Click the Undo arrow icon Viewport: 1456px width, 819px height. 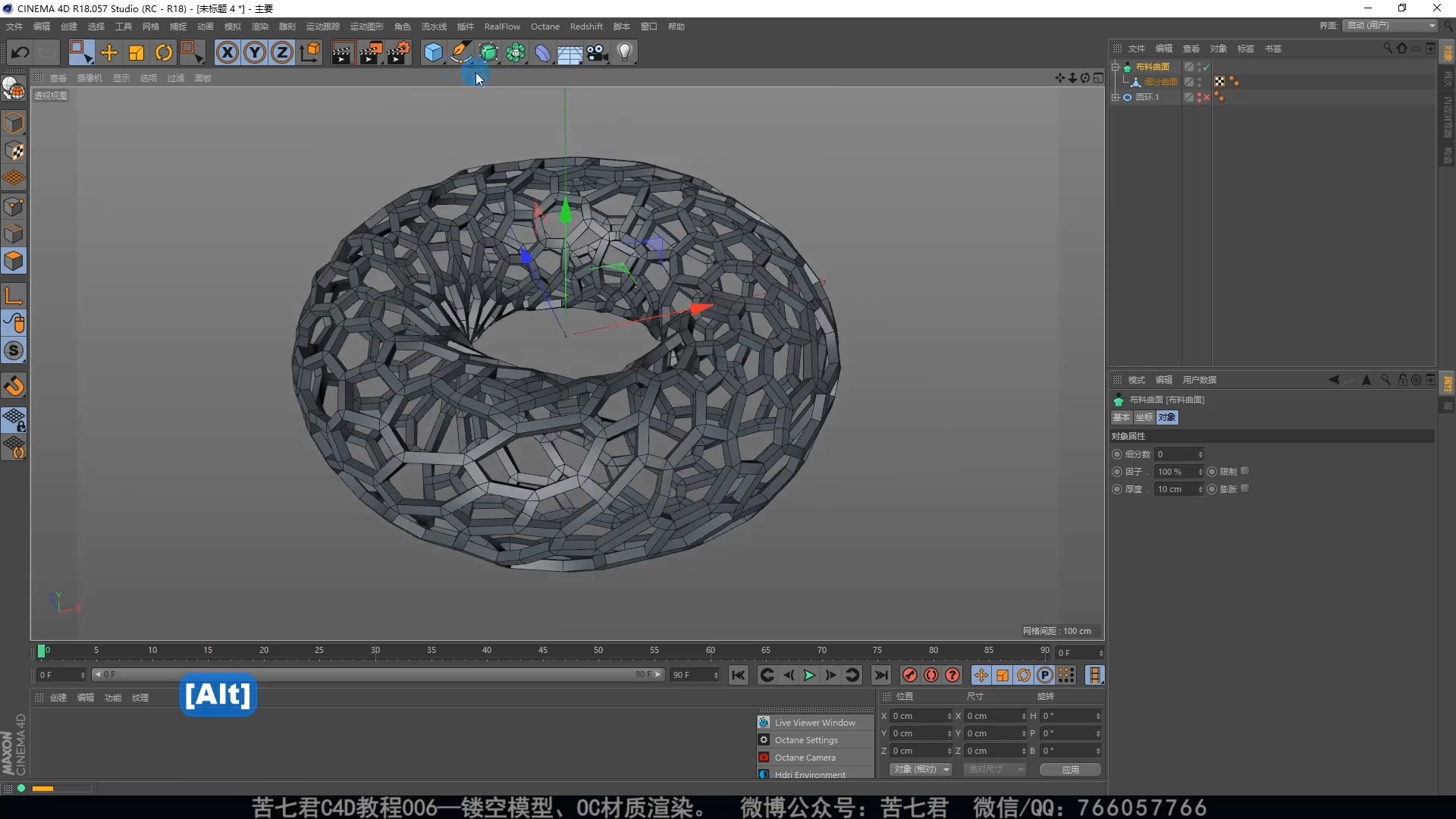tap(20, 52)
